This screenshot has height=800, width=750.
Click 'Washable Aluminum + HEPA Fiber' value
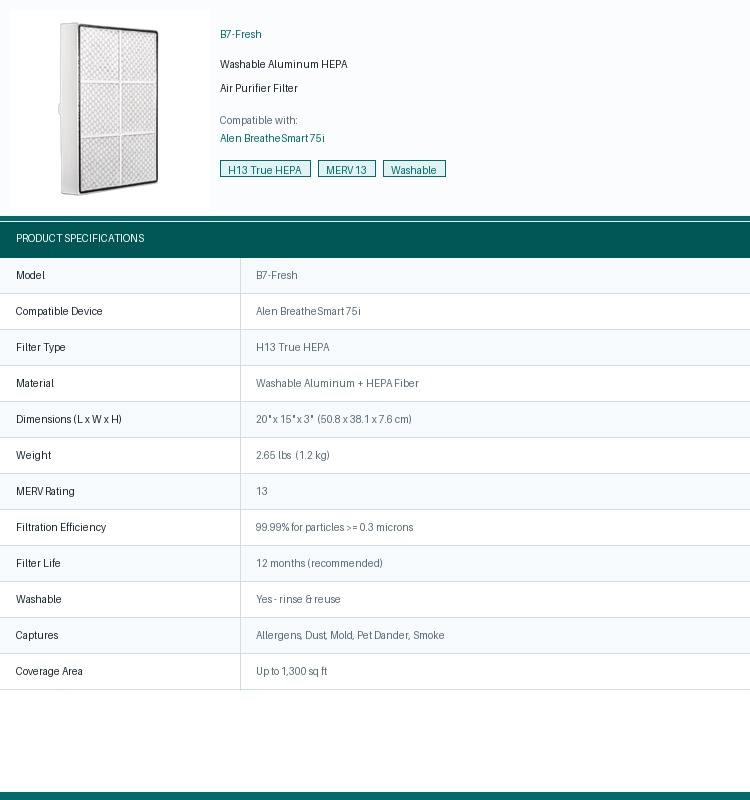click(x=337, y=383)
